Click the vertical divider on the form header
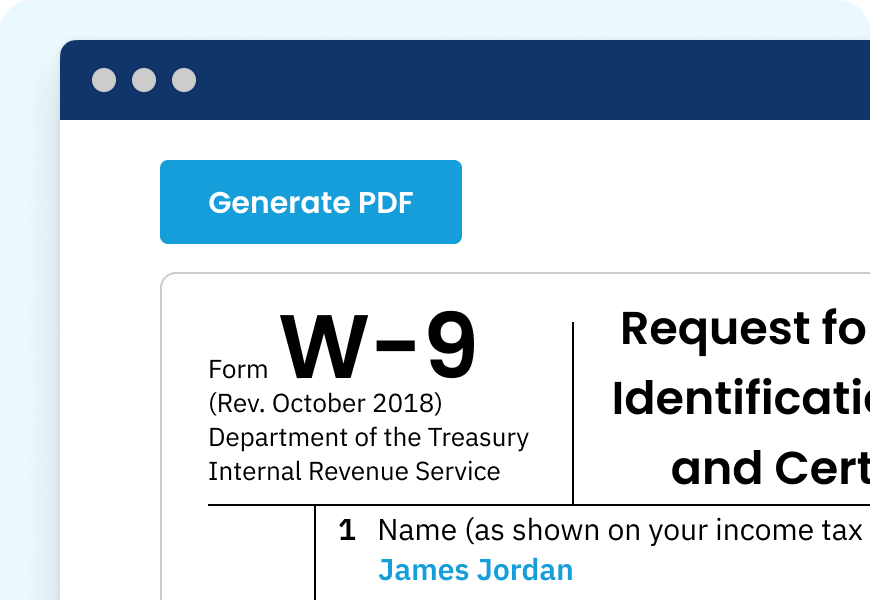The width and height of the screenshot is (870, 600). tap(571, 410)
